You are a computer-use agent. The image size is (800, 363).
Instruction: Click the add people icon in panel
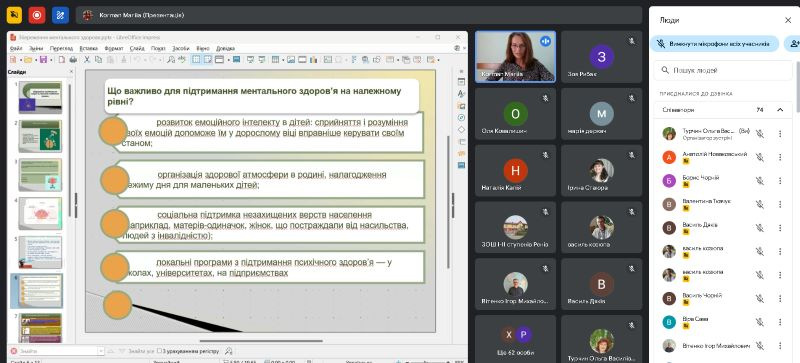pyautogui.click(x=793, y=44)
